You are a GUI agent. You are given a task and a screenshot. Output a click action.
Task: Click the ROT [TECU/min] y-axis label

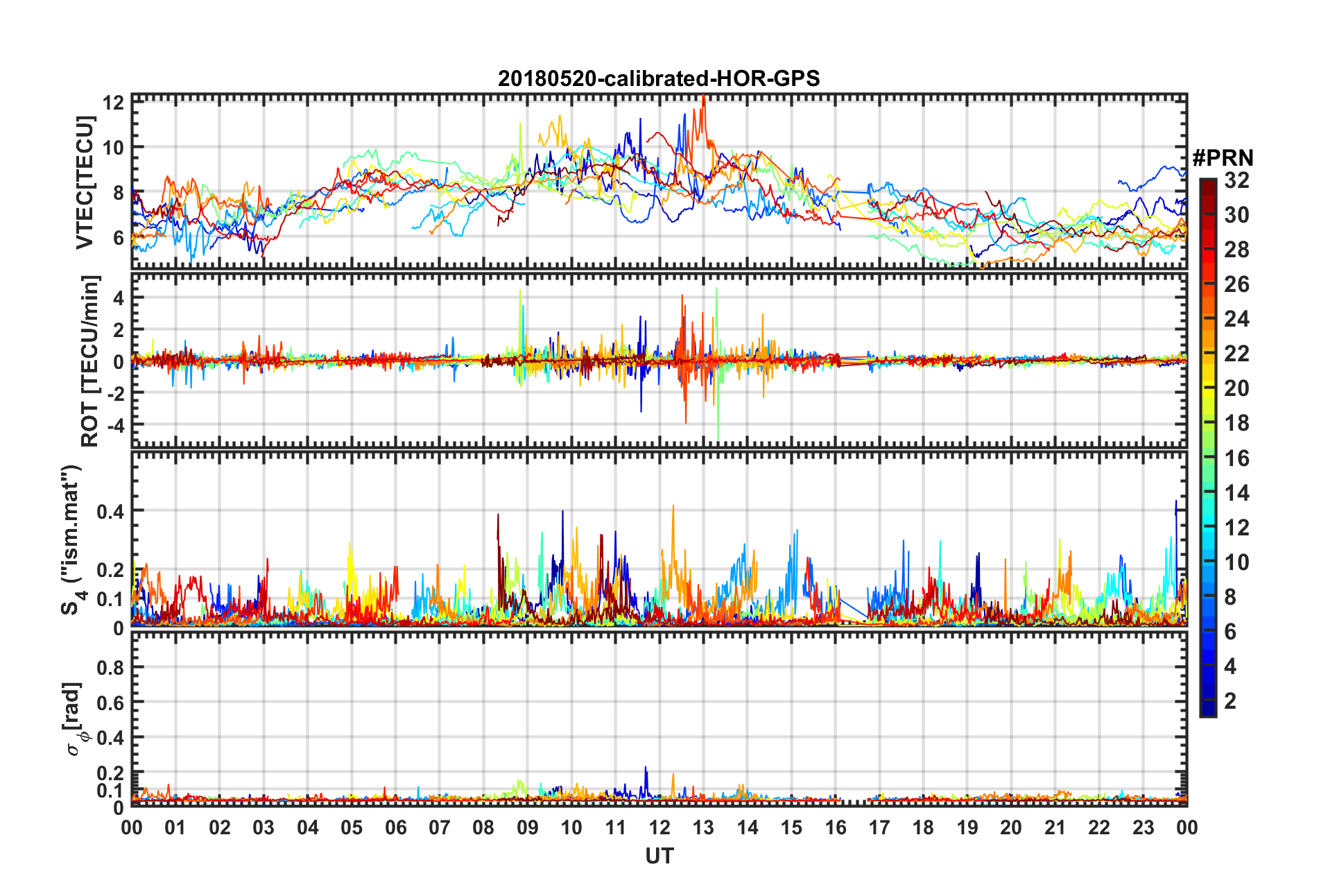click(x=89, y=361)
